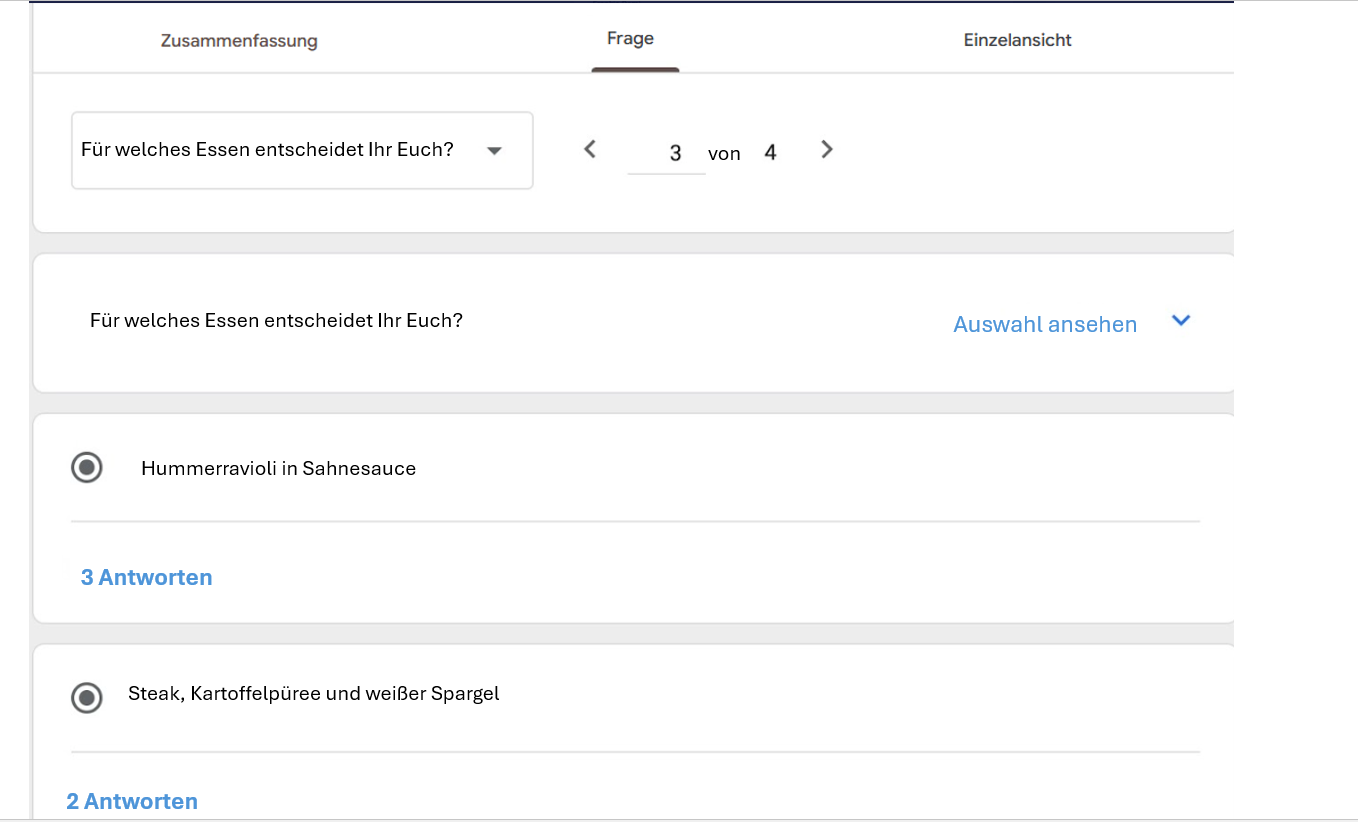
Task: Go to the previous question arrow
Action: point(590,150)
